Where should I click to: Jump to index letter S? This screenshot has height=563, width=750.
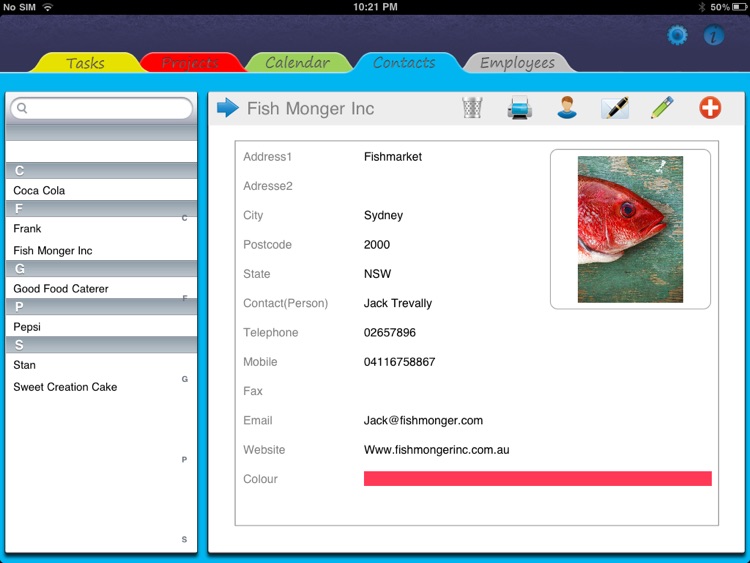coord(184,540)
